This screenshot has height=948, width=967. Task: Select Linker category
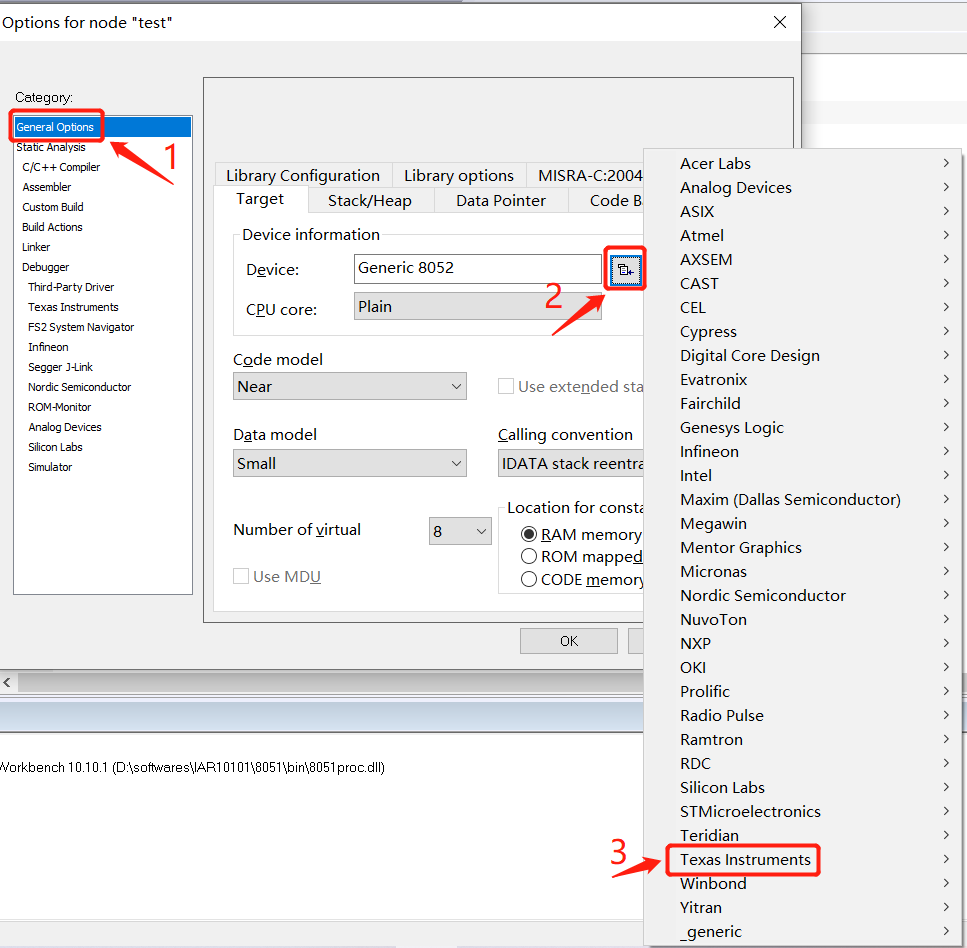36,247
